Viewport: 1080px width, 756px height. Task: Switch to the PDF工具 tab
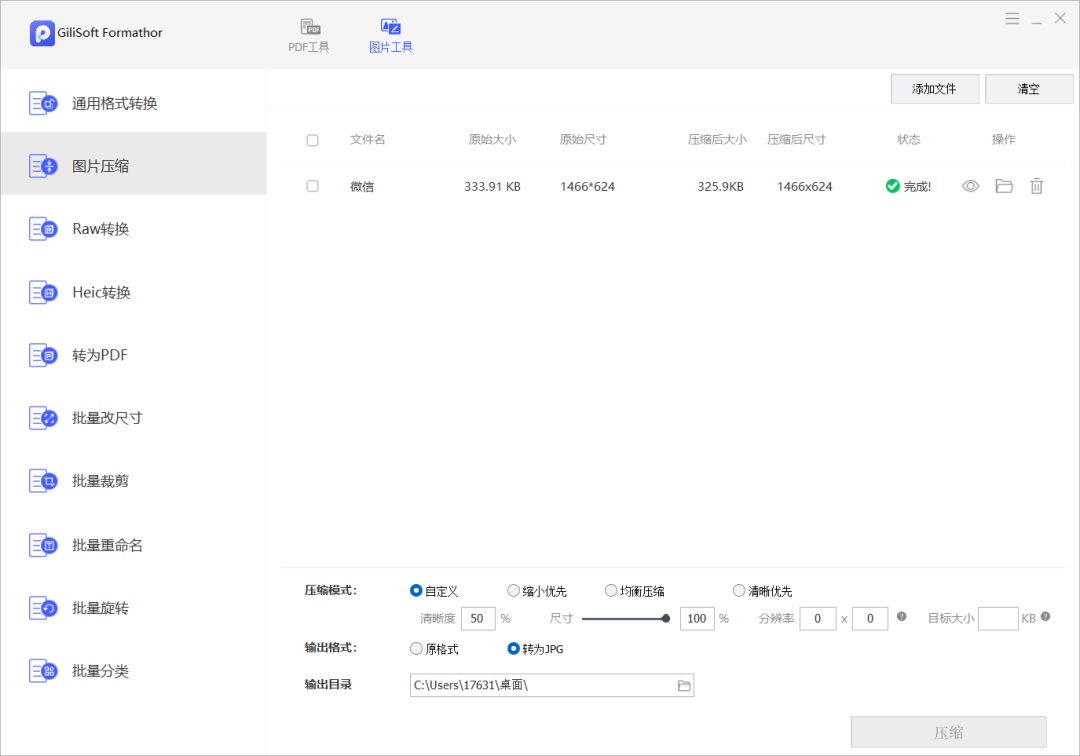(309, 35)
